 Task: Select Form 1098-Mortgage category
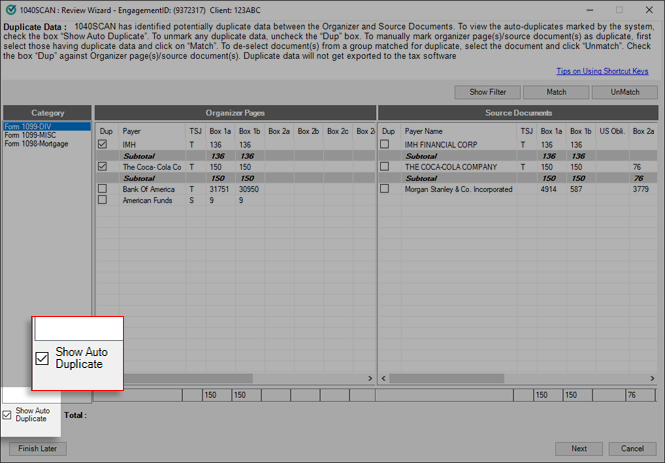(36, 144)
